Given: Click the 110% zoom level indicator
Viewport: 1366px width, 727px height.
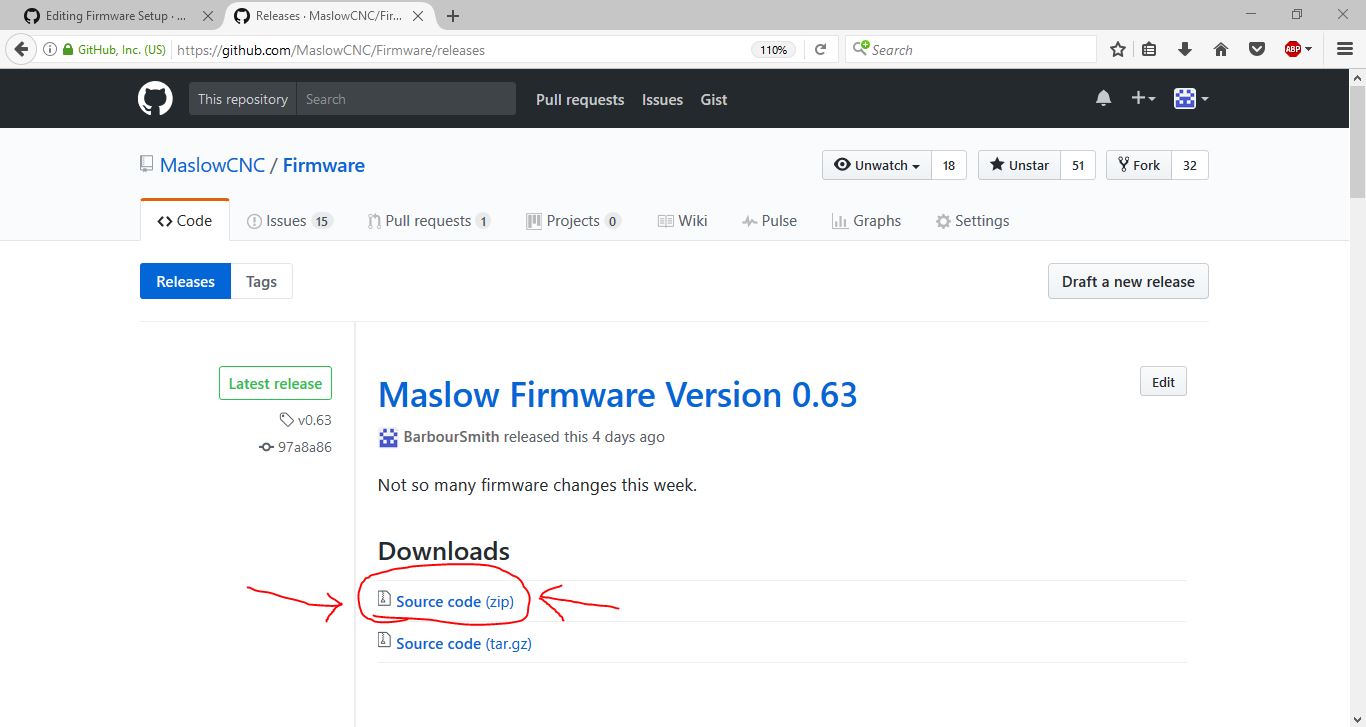Looking at the screenshot, I should click(x=773, y=49).
